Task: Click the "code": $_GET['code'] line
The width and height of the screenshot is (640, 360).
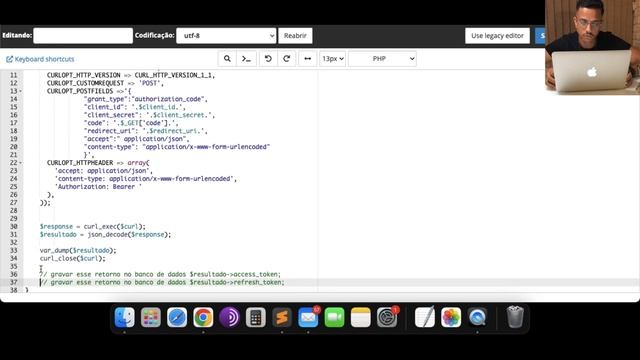Action: 131,123
